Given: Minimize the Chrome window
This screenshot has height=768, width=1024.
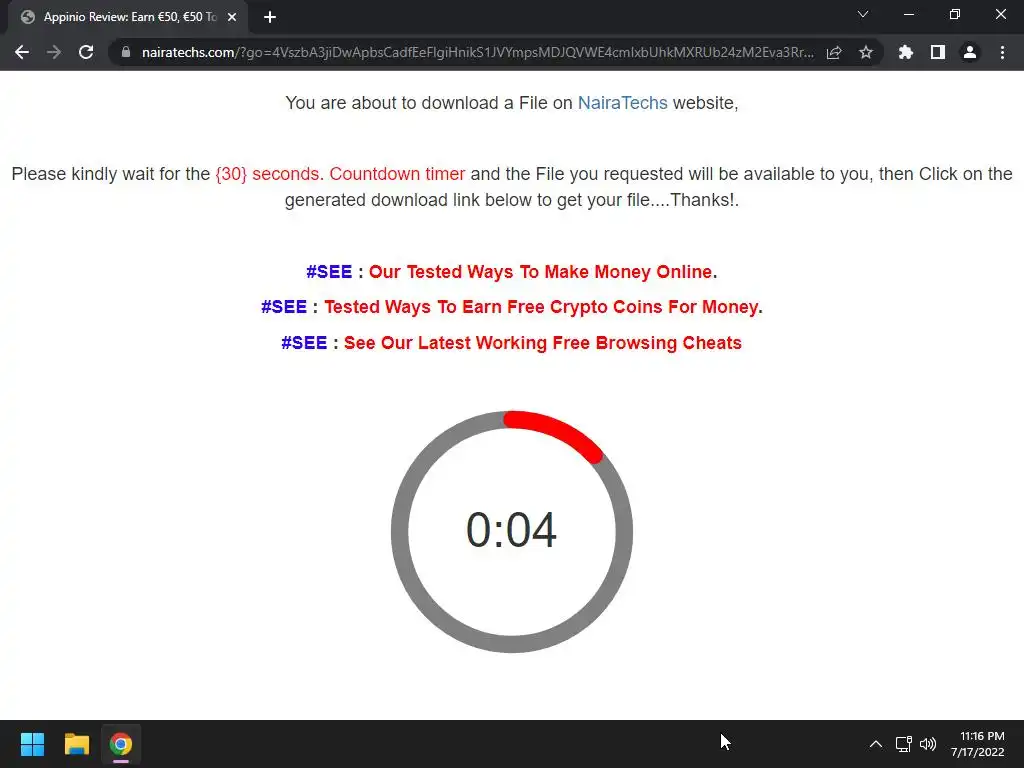Looking at the screenshot, I should coord(908,14).
